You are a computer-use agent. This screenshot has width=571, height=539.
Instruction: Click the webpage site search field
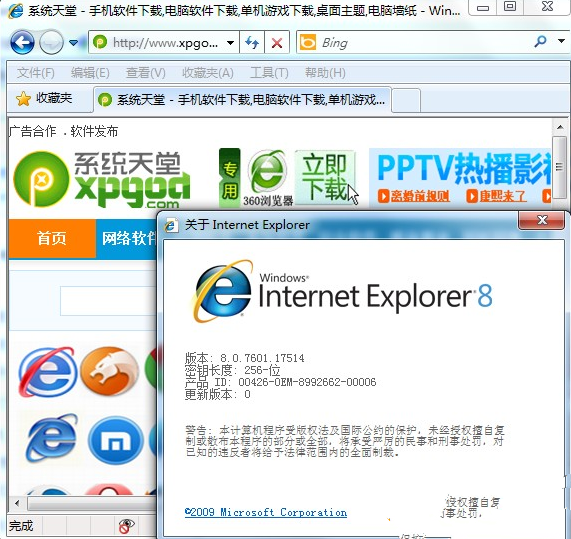(x=109, y=301)
